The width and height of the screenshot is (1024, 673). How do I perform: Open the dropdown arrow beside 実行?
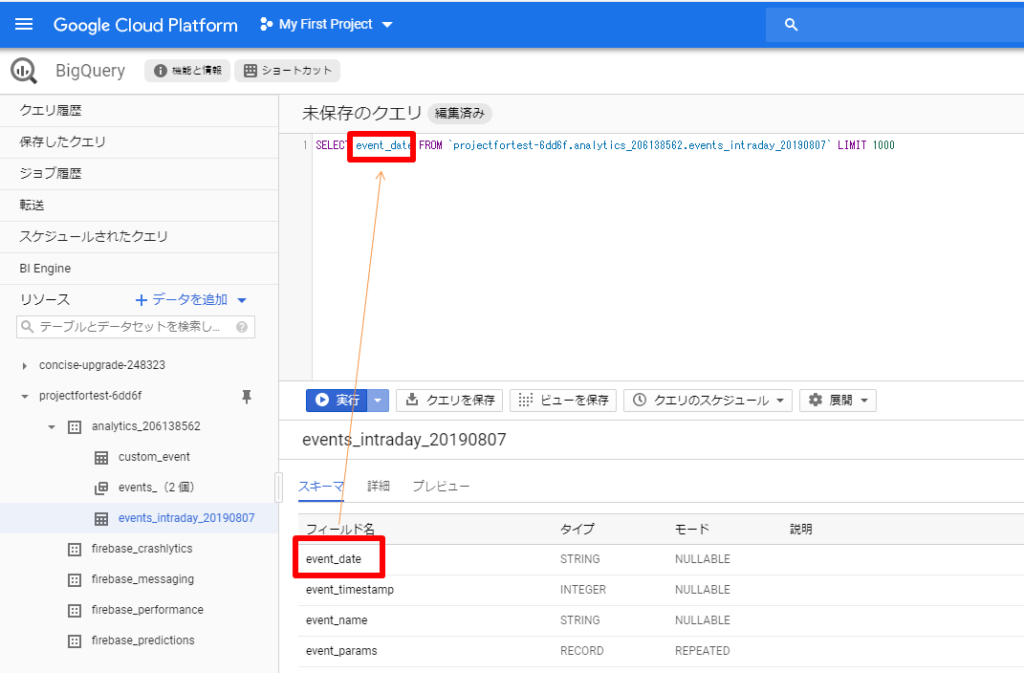[378, 400]
